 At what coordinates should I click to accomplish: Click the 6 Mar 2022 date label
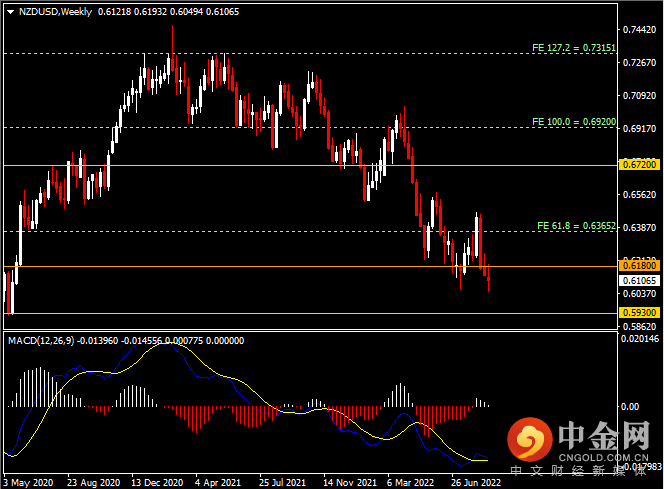(410, 483)
